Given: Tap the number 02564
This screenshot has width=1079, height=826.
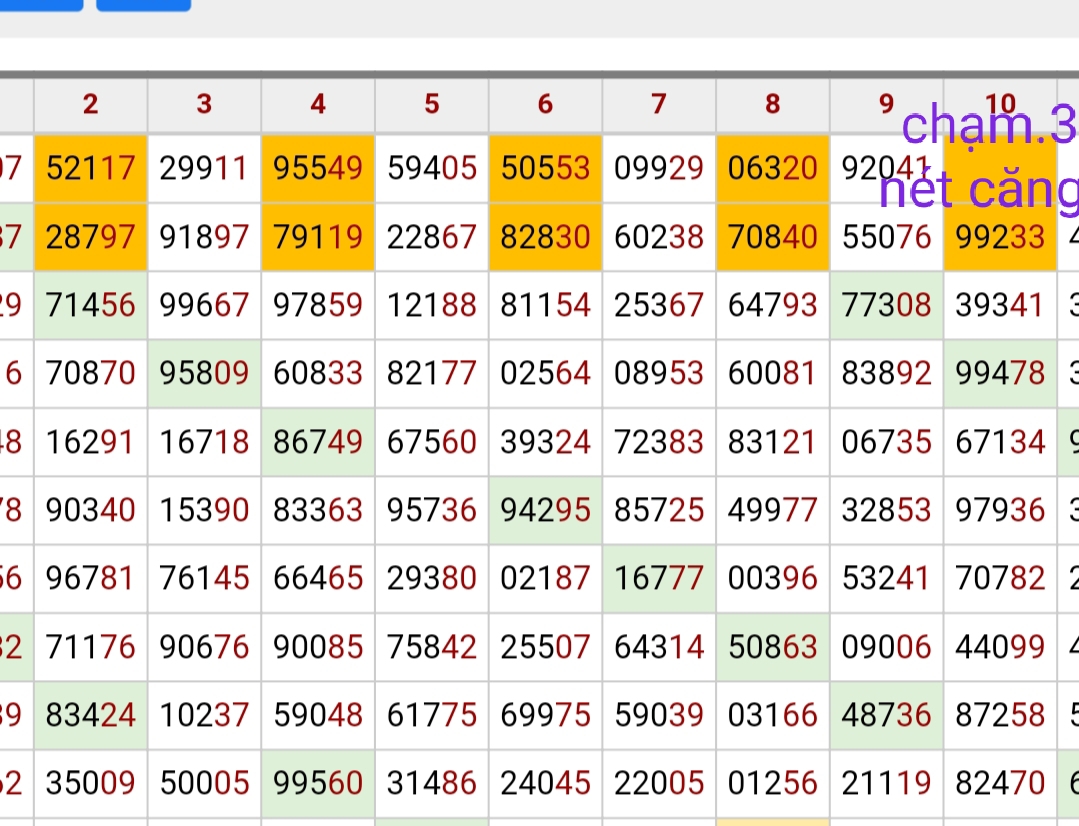Looking at the screenshot, I should 545,373.
